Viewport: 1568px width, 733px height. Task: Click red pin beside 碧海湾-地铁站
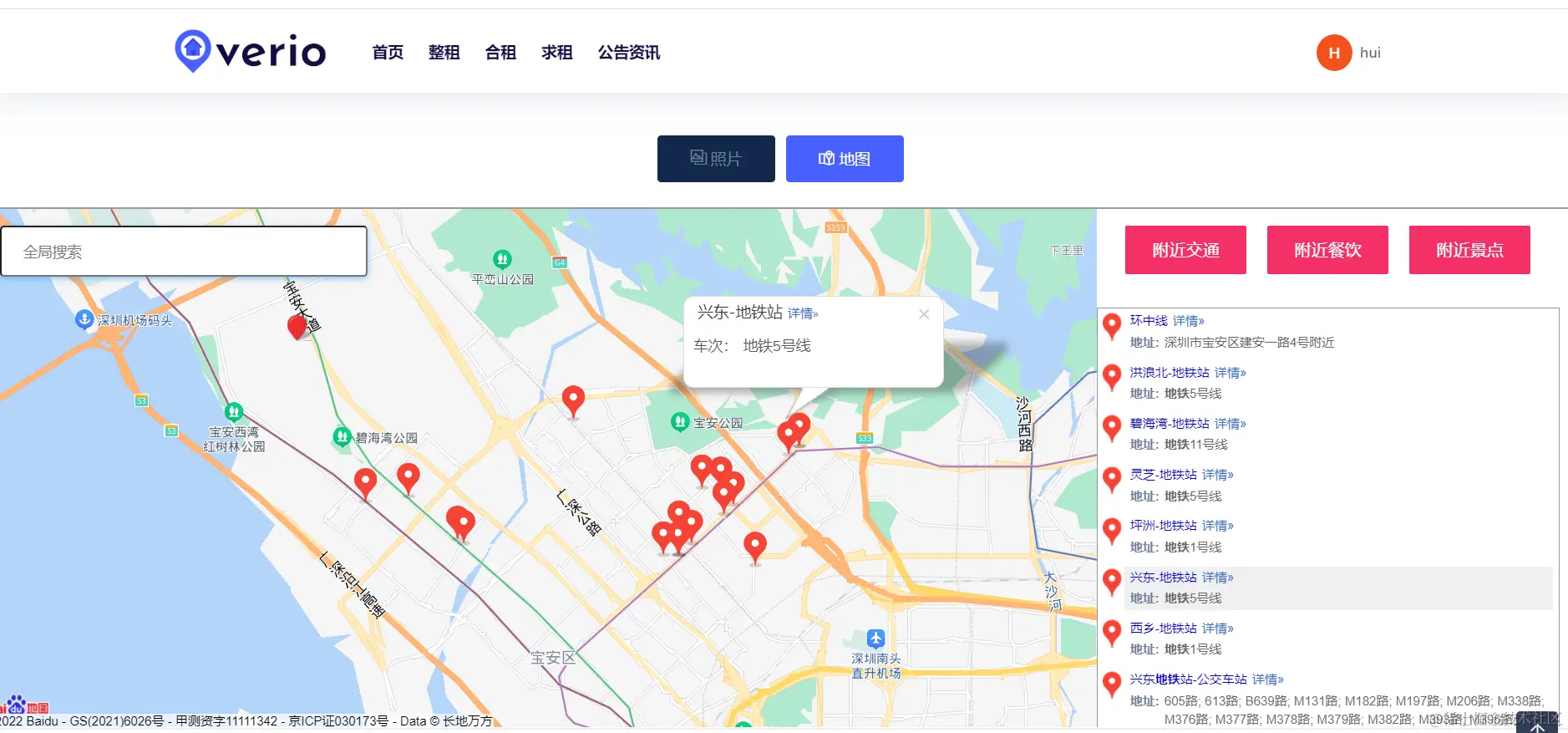tap(1112, 429)
